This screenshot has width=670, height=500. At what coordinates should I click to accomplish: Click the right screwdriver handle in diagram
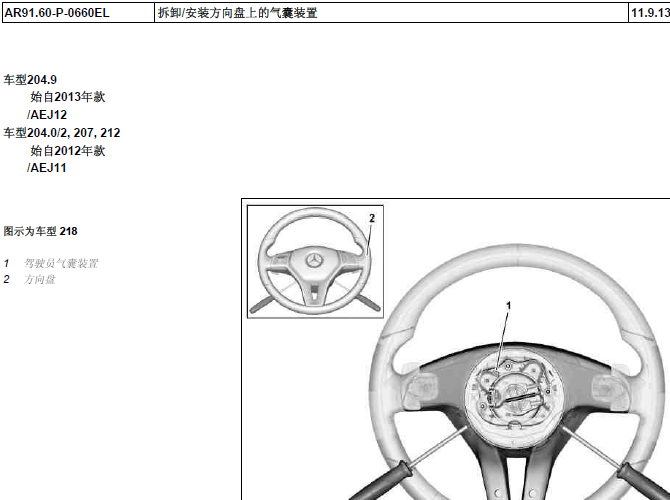coord(645,482)
